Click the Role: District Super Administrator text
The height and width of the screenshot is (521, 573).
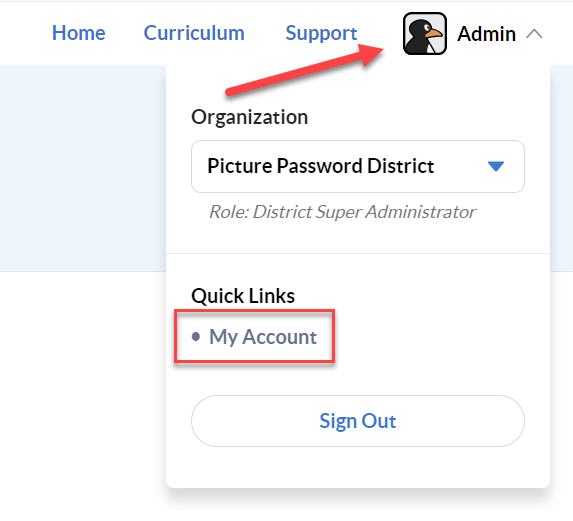coord(342,212)
